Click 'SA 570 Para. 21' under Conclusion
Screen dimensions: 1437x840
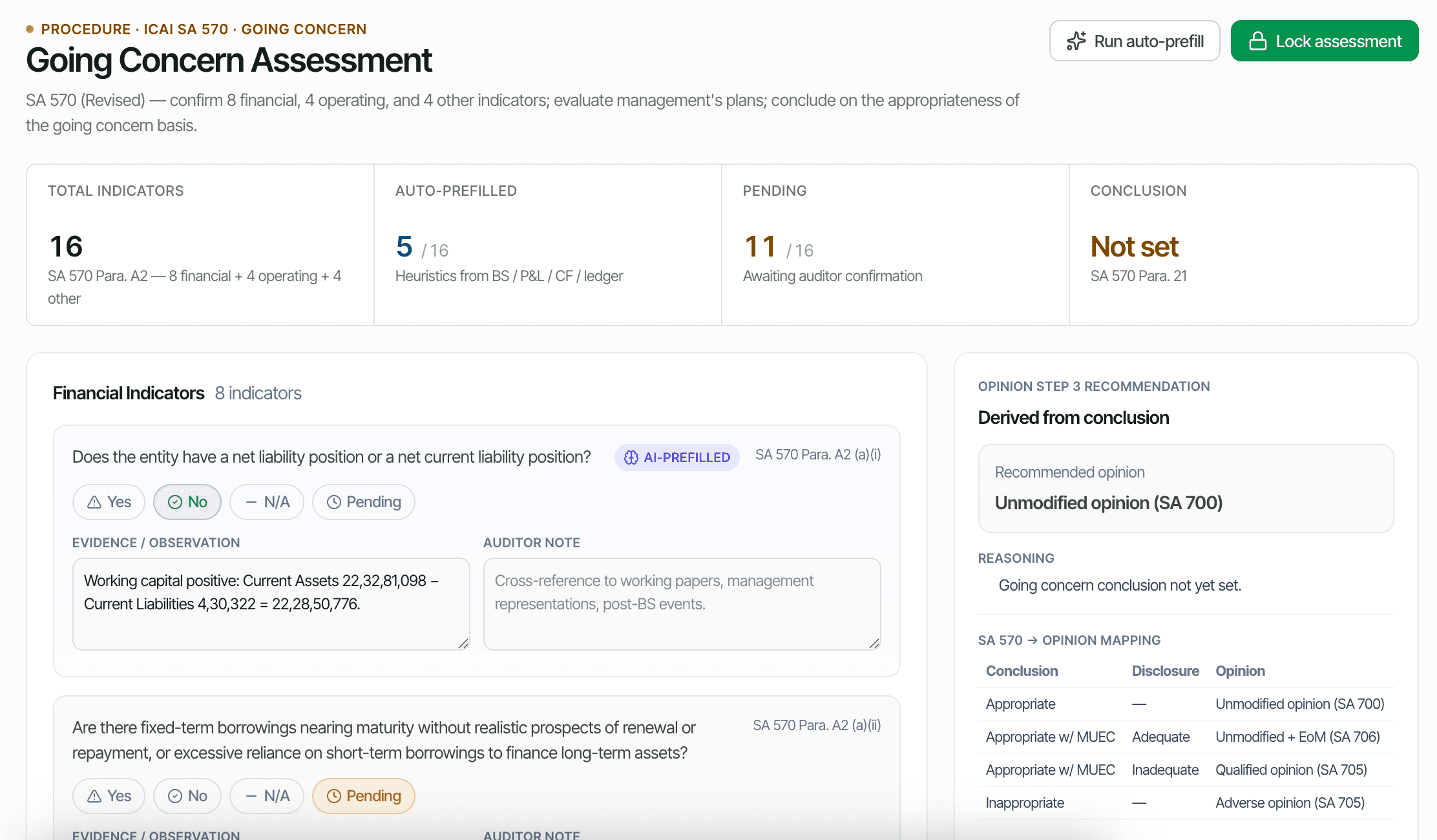pos(1138,276)
